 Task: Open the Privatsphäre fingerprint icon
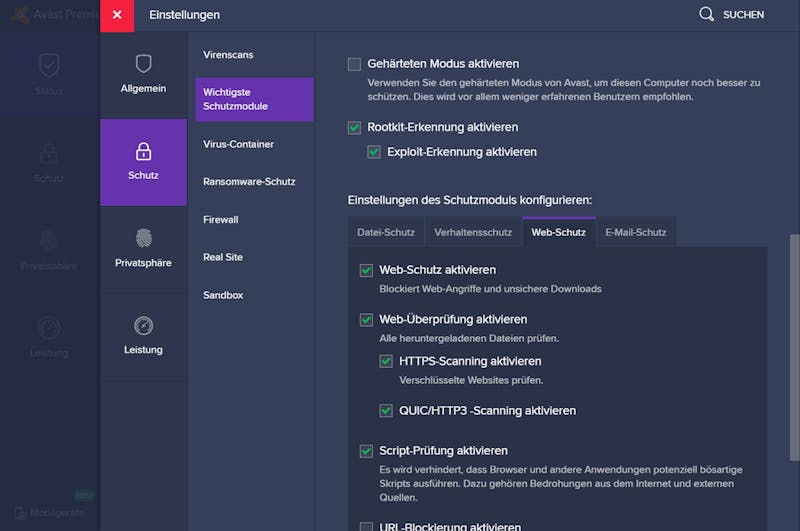coord(143,238)
